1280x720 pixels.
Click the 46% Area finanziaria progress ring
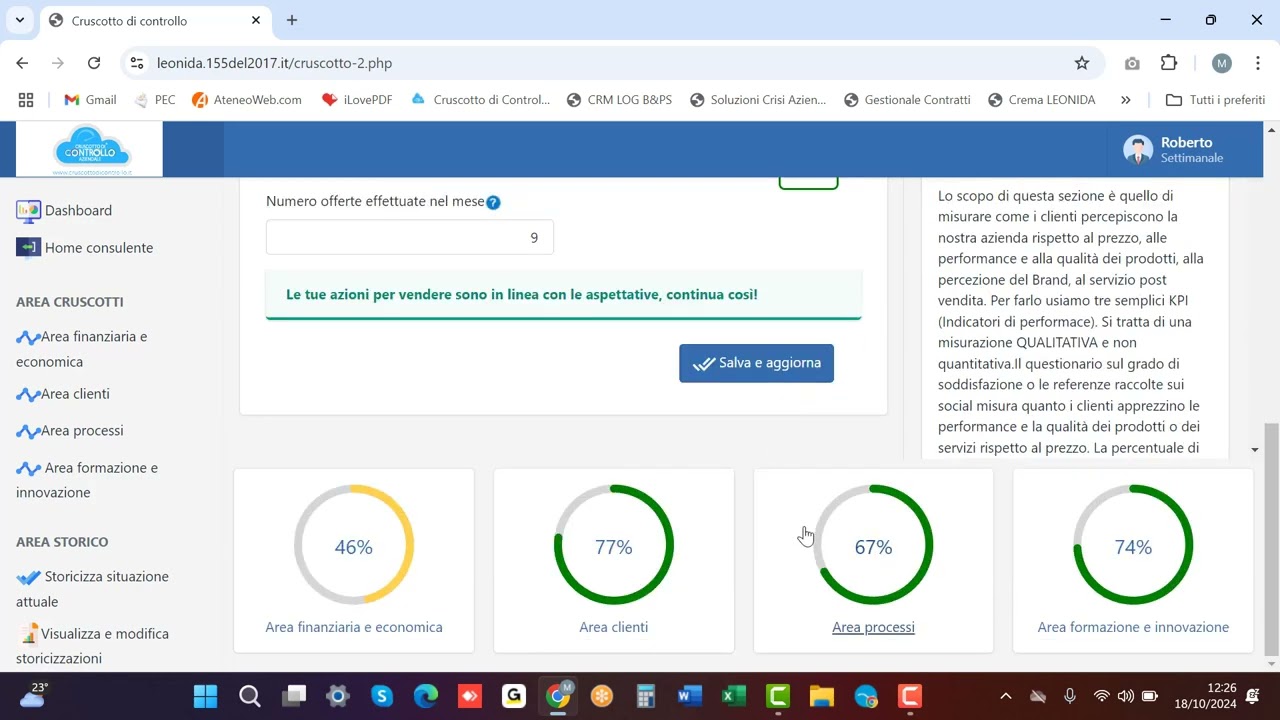354,546
